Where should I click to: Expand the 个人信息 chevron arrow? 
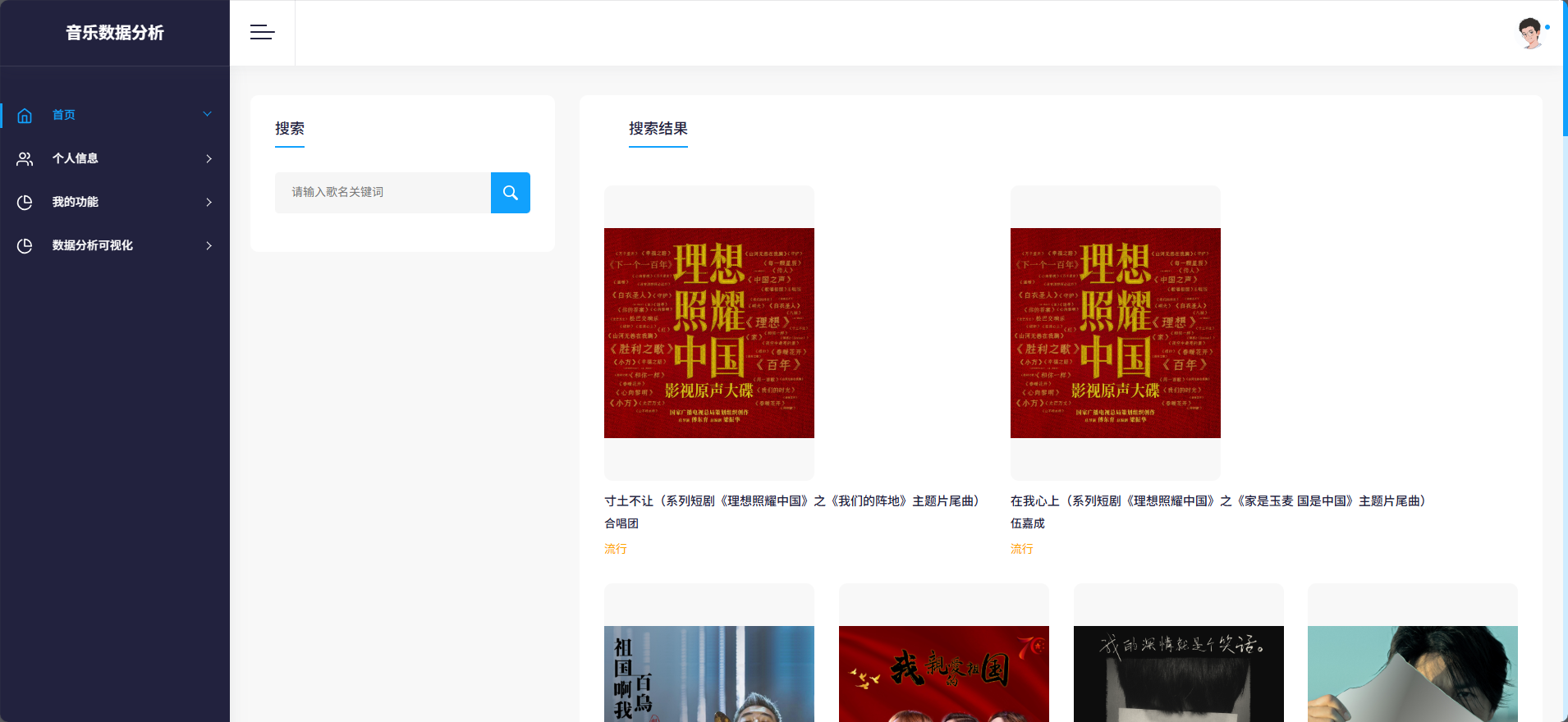tap(209, 158)
